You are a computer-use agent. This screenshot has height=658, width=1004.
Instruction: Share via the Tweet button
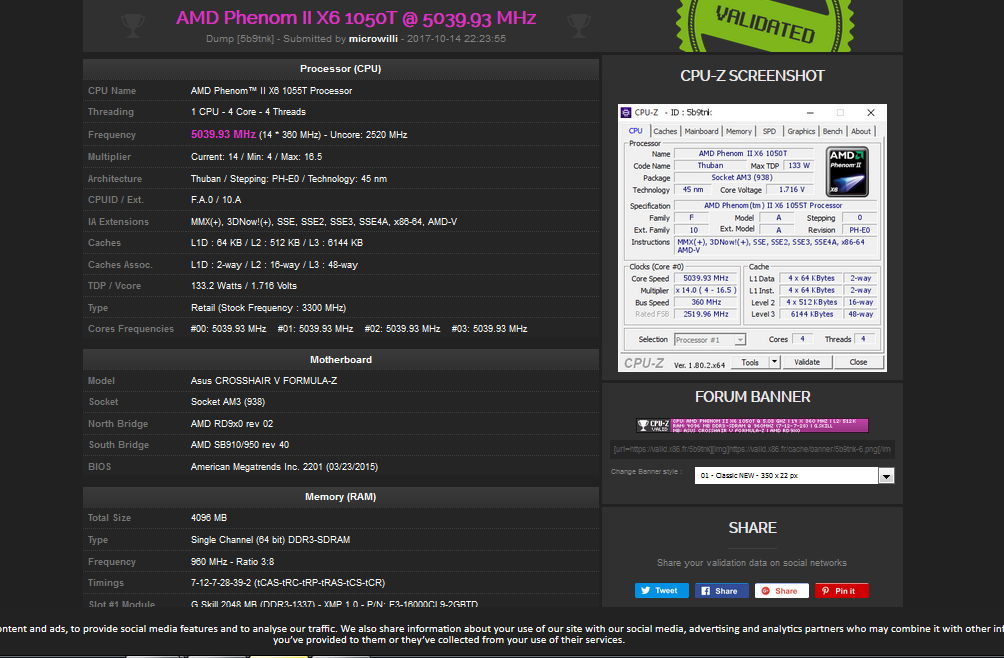pyautogui.click(x=661, y=591)
